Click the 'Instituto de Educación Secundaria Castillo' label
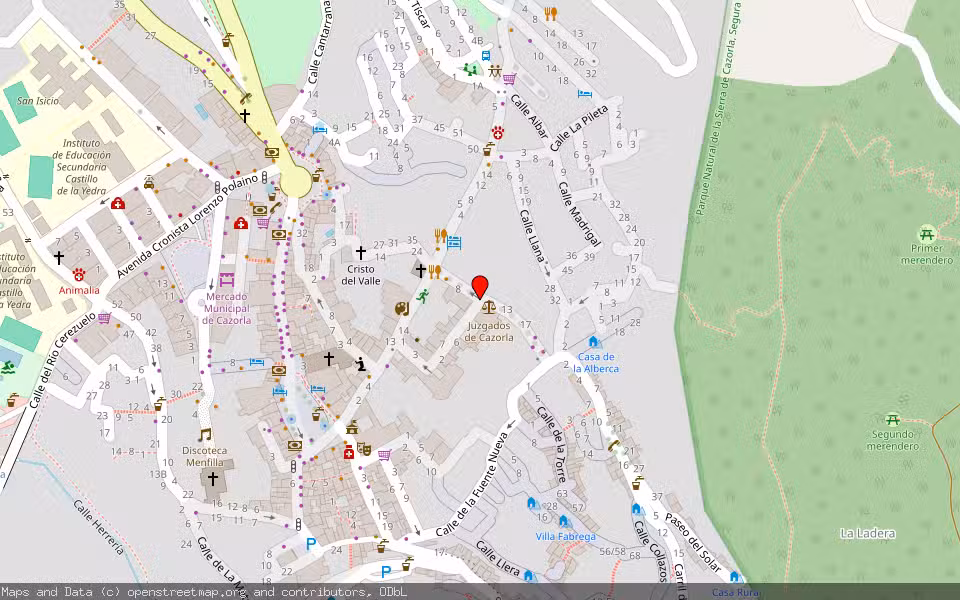This screenshot has width=960, height=600. click(81, 167)
